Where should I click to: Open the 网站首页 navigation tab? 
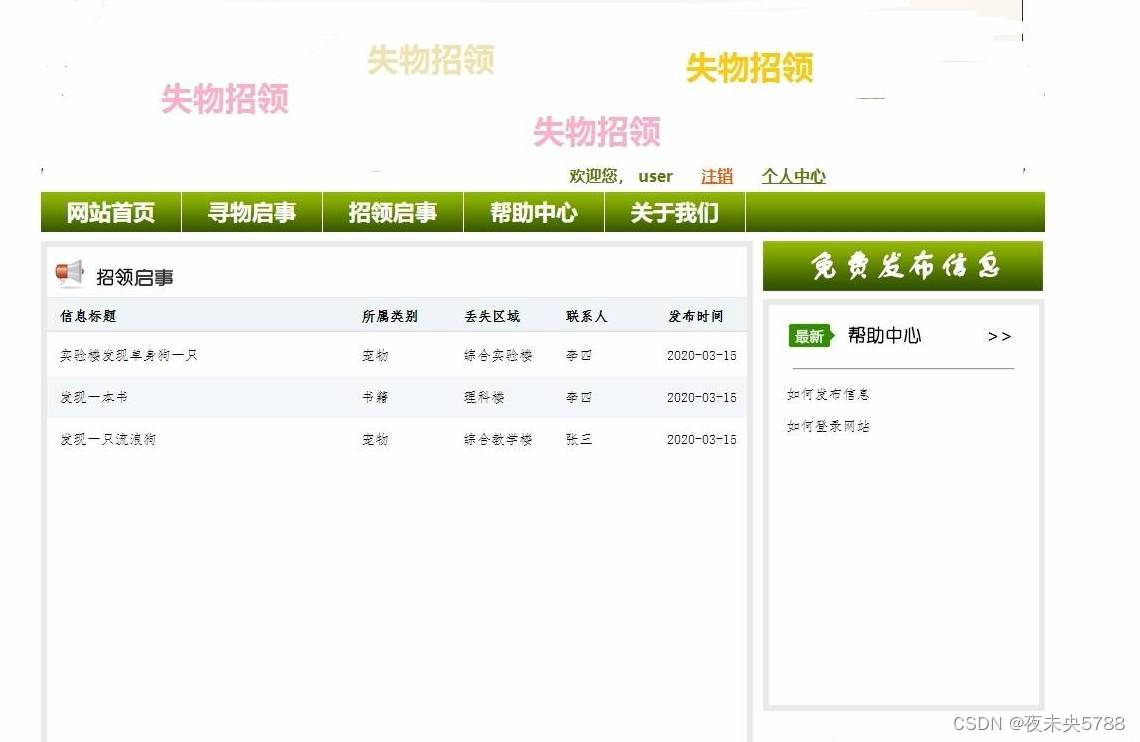111,212
